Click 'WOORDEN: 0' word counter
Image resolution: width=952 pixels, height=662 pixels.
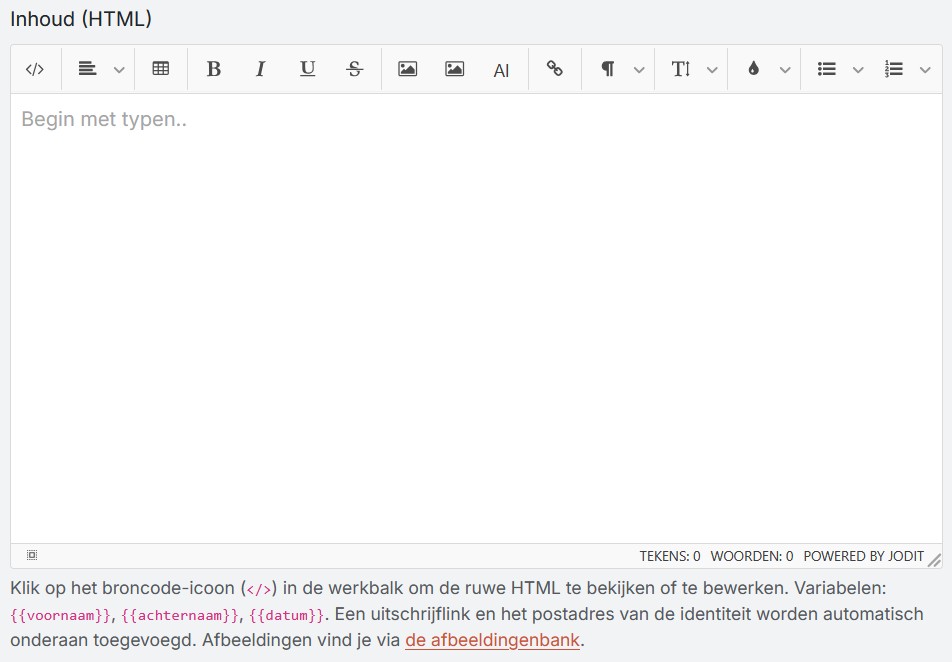tap(752, 556)
